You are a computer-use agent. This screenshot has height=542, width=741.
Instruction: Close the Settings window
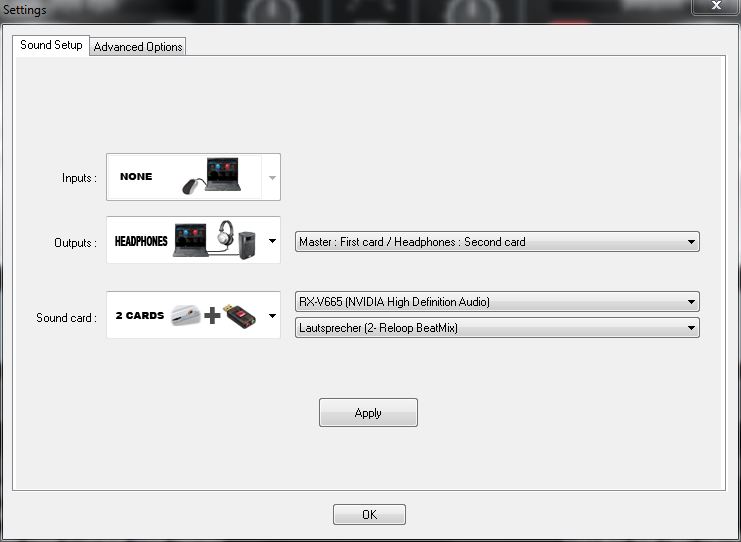pos(716,6)
